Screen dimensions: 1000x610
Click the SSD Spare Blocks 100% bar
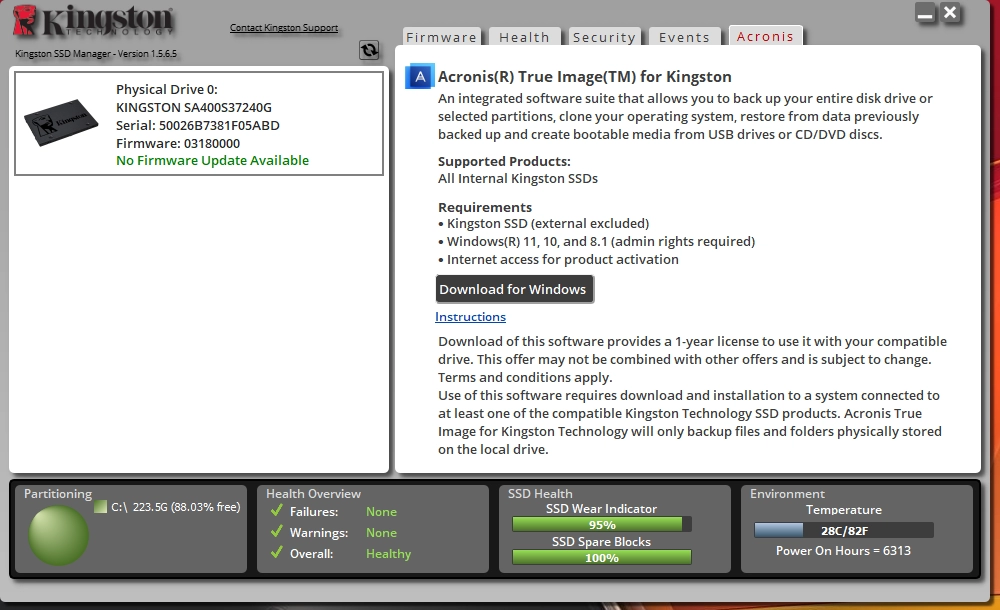[x=601, y=558]
